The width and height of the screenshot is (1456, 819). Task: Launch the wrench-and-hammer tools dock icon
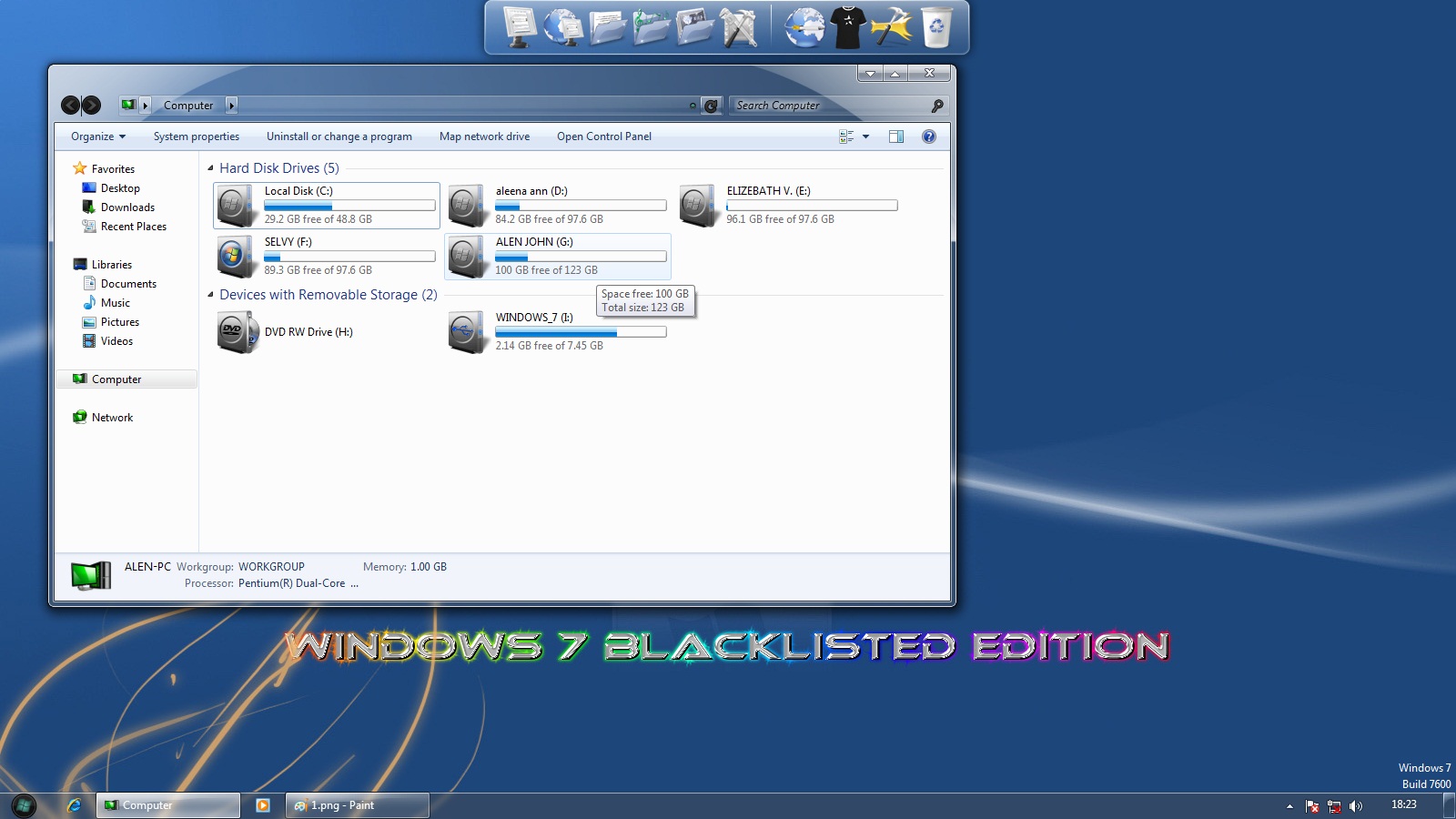[x=739, y=26]
